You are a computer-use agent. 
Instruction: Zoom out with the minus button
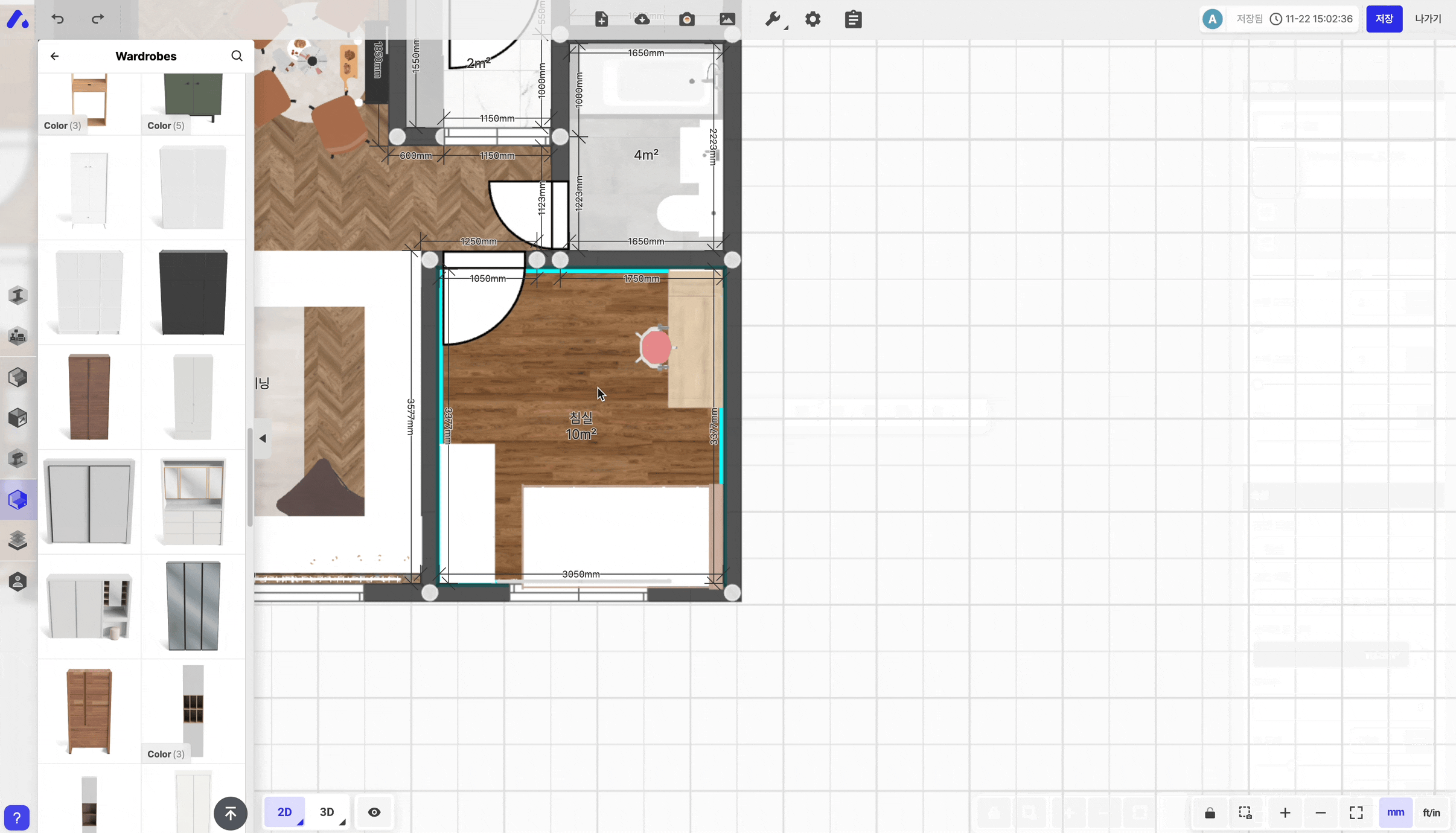coord(1321,812)
